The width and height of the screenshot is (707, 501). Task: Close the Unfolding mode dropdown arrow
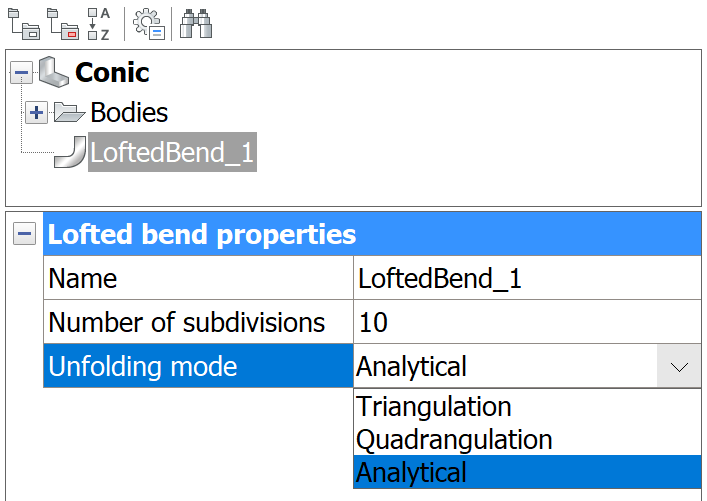tap(679, 367)
